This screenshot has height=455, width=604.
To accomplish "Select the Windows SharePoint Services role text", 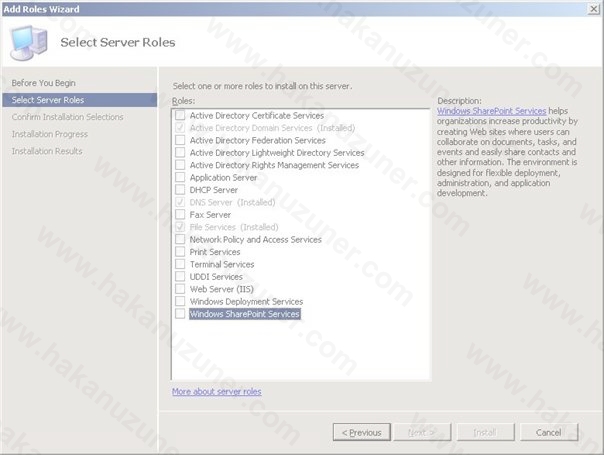I will tap(245, 314).
